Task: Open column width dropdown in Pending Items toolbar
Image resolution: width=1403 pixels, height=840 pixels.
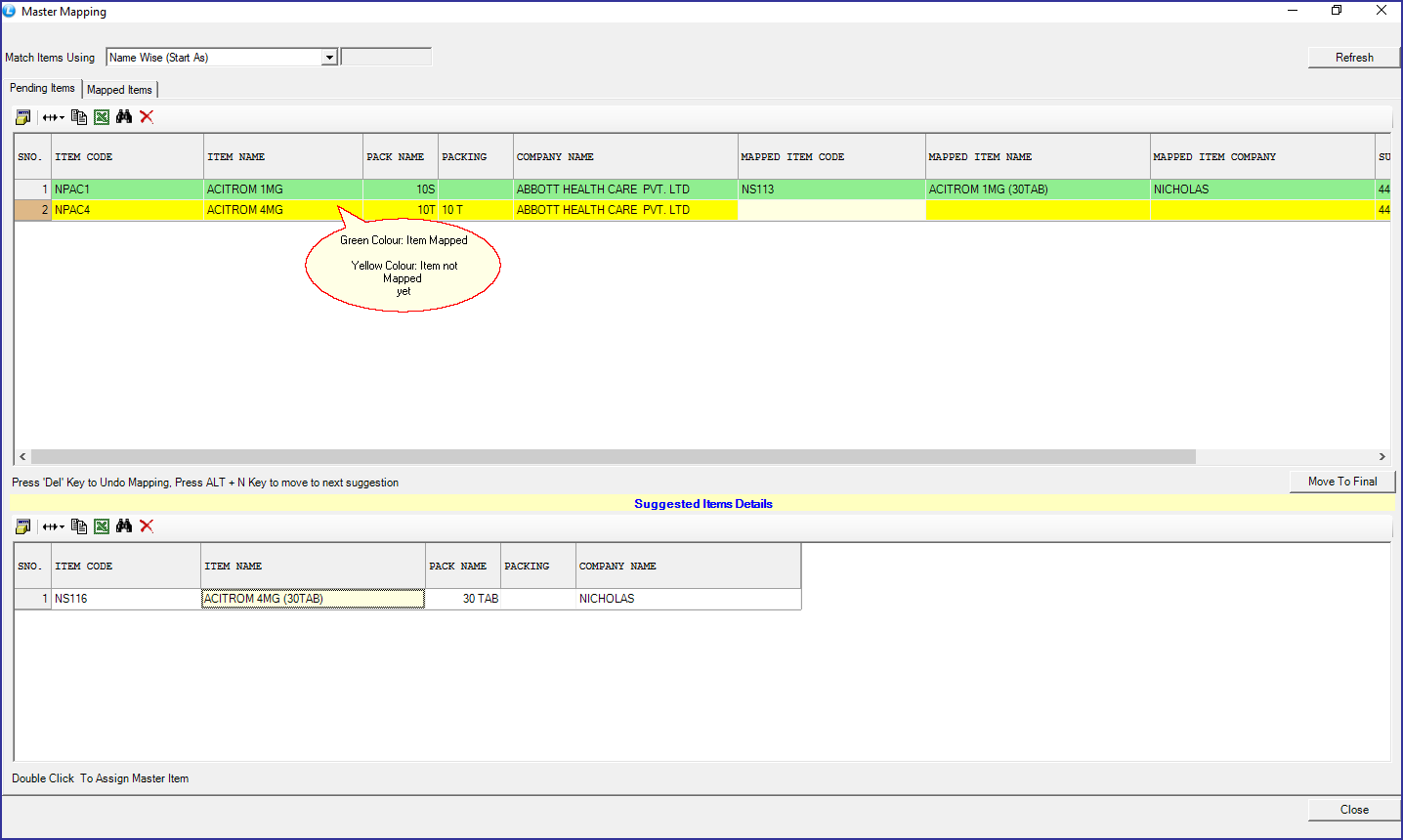Action: tap(53, 117)
